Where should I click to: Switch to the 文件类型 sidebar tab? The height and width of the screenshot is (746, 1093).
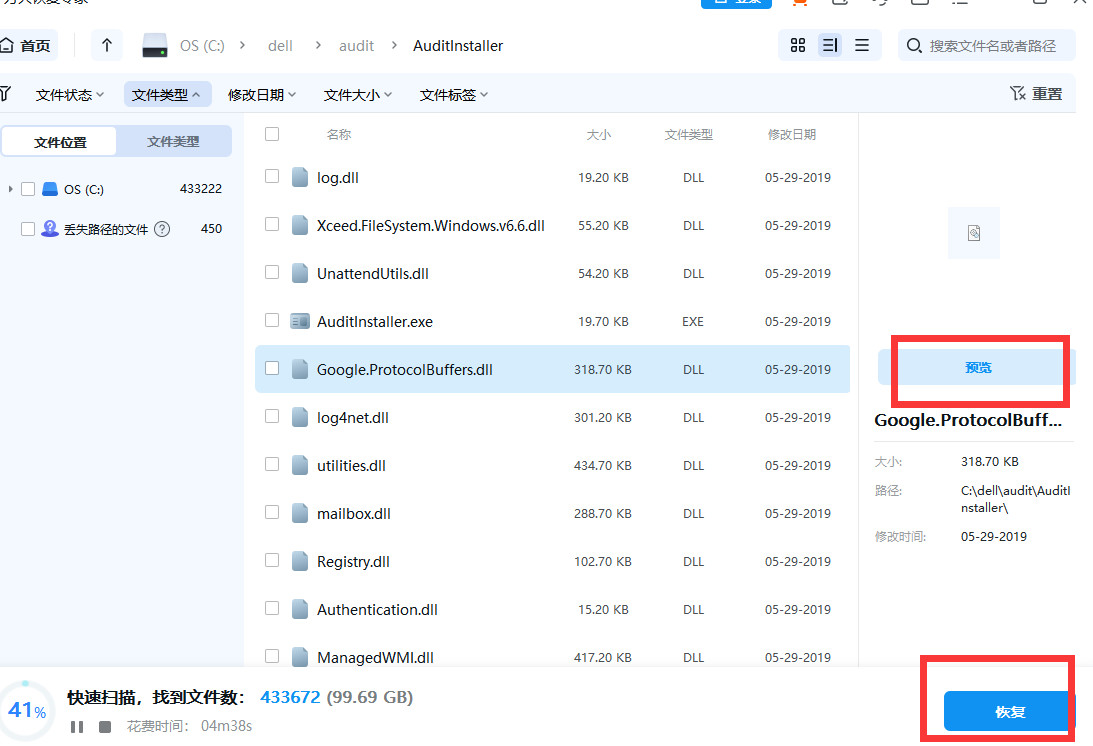coord(173,142)
